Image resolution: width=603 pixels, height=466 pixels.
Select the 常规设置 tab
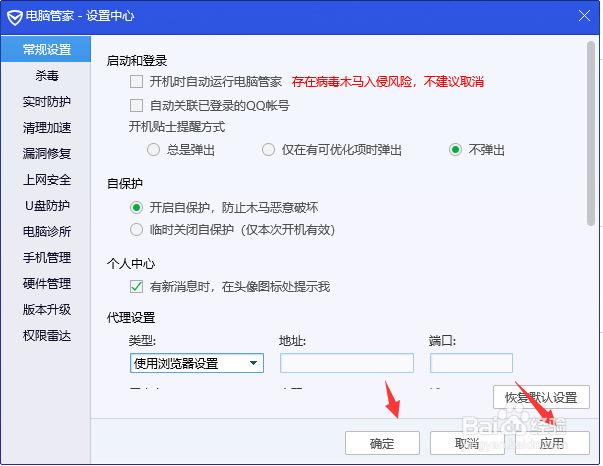pyautogui.click(x=46, y=49)
